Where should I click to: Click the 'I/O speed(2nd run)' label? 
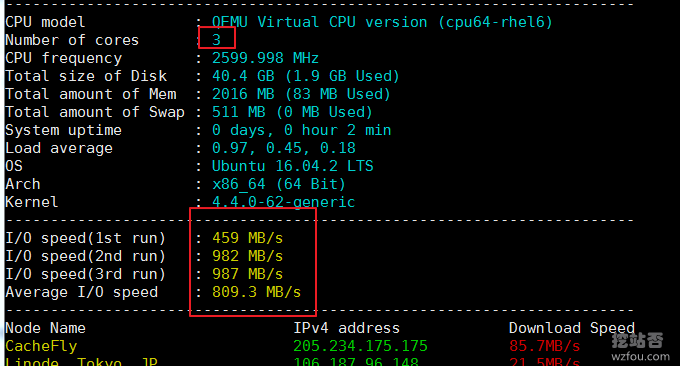[85, 256]
